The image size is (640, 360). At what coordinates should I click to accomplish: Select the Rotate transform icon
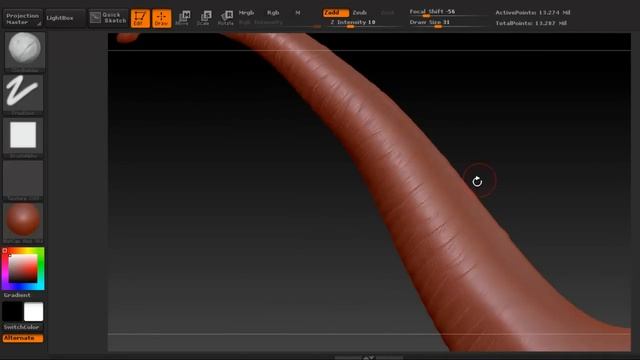click(226, 18)
